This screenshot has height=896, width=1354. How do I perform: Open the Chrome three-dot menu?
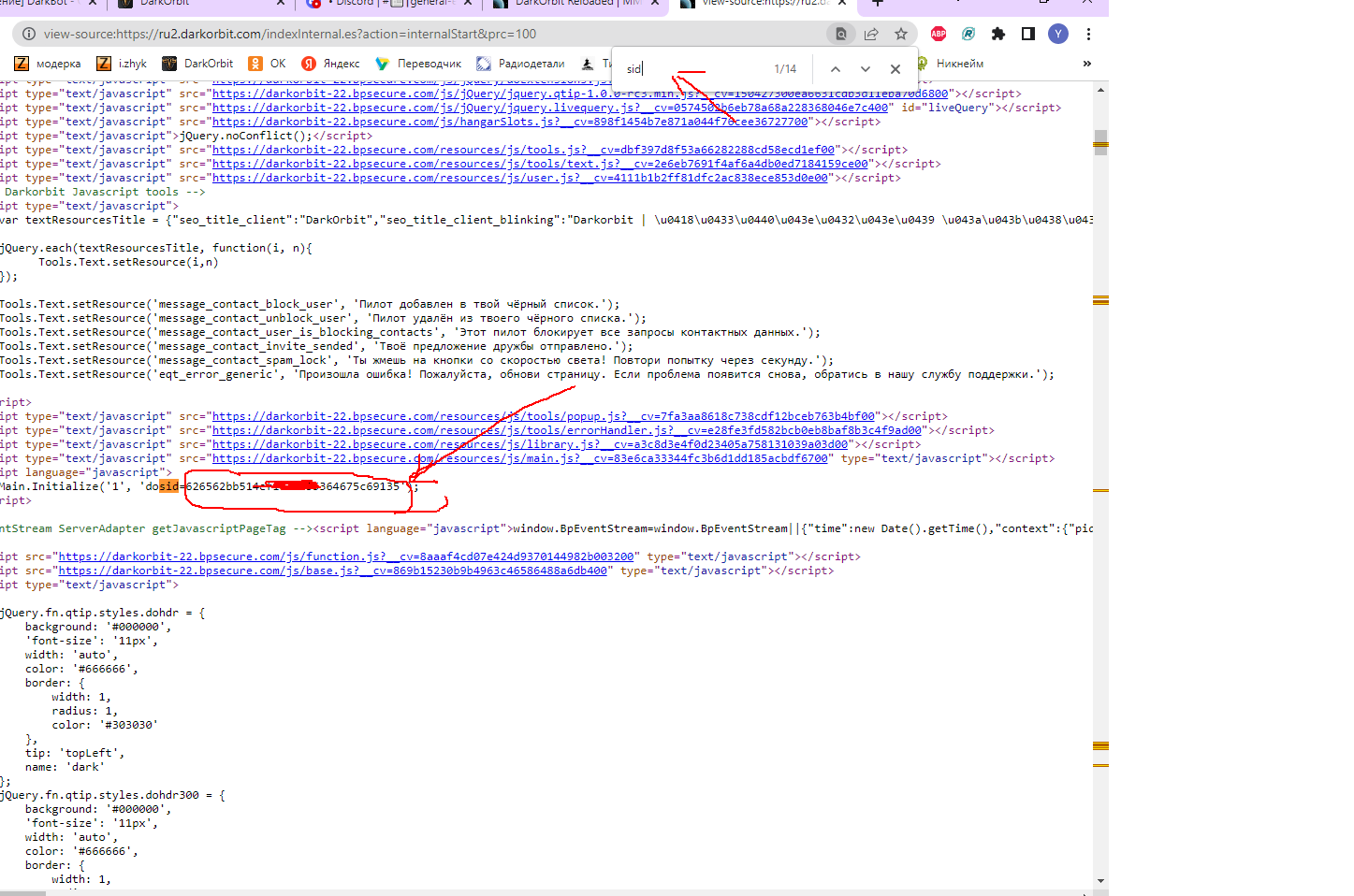point(1088,34)
